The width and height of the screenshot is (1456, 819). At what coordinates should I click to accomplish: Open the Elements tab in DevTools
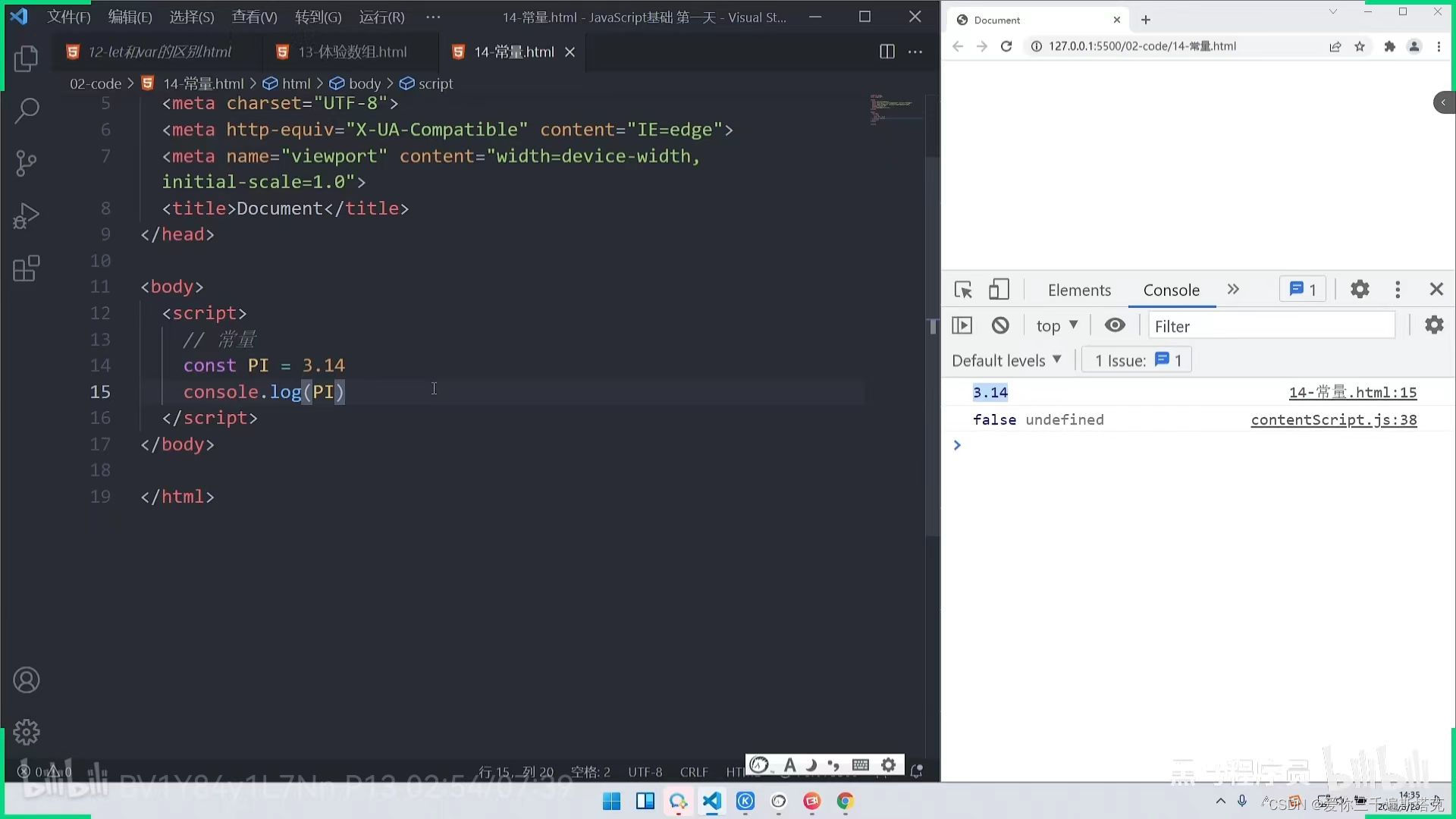click(1079, 290)
